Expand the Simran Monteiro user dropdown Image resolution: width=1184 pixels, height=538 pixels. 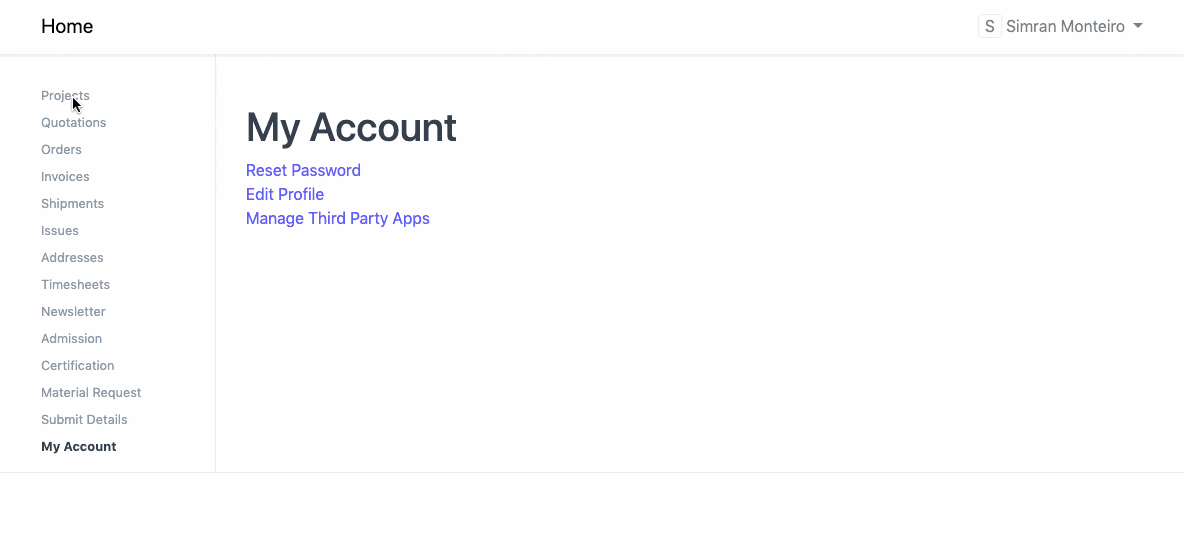[x=1065, y=27]
